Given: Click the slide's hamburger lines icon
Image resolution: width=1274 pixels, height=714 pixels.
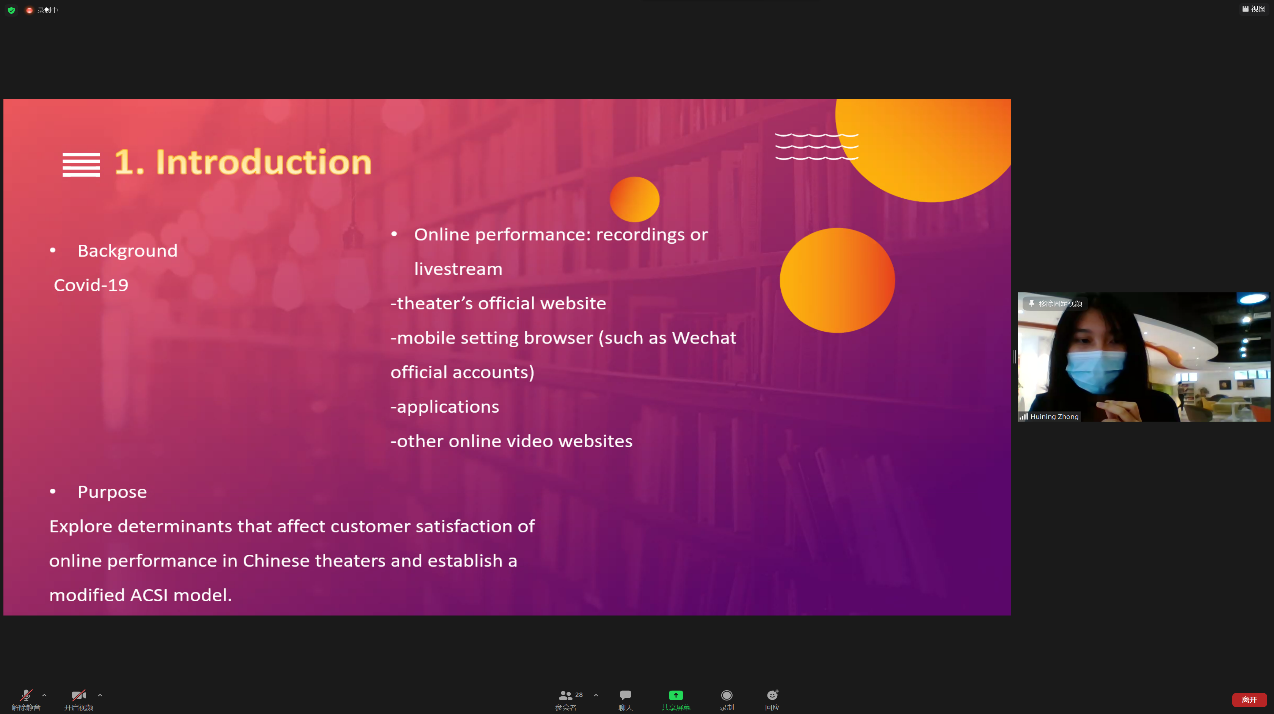Looking at the screenshot, I should 81,165.
